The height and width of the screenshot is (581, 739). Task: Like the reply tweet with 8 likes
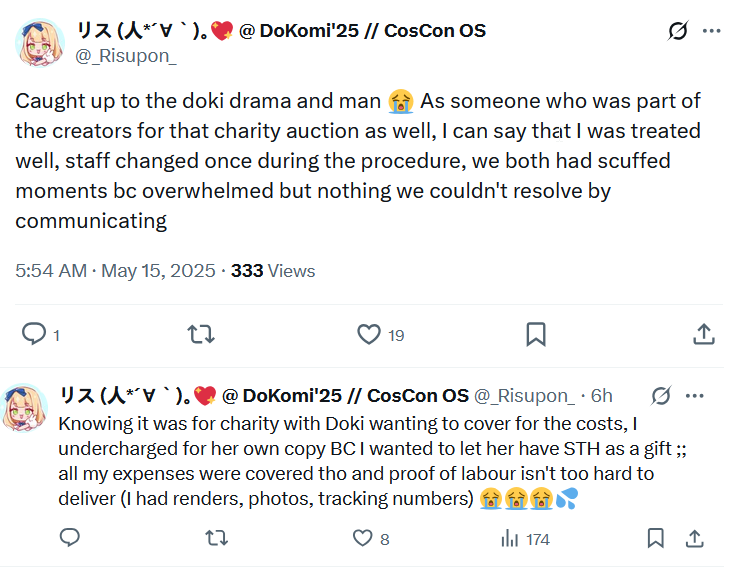(x=362, y=538)
